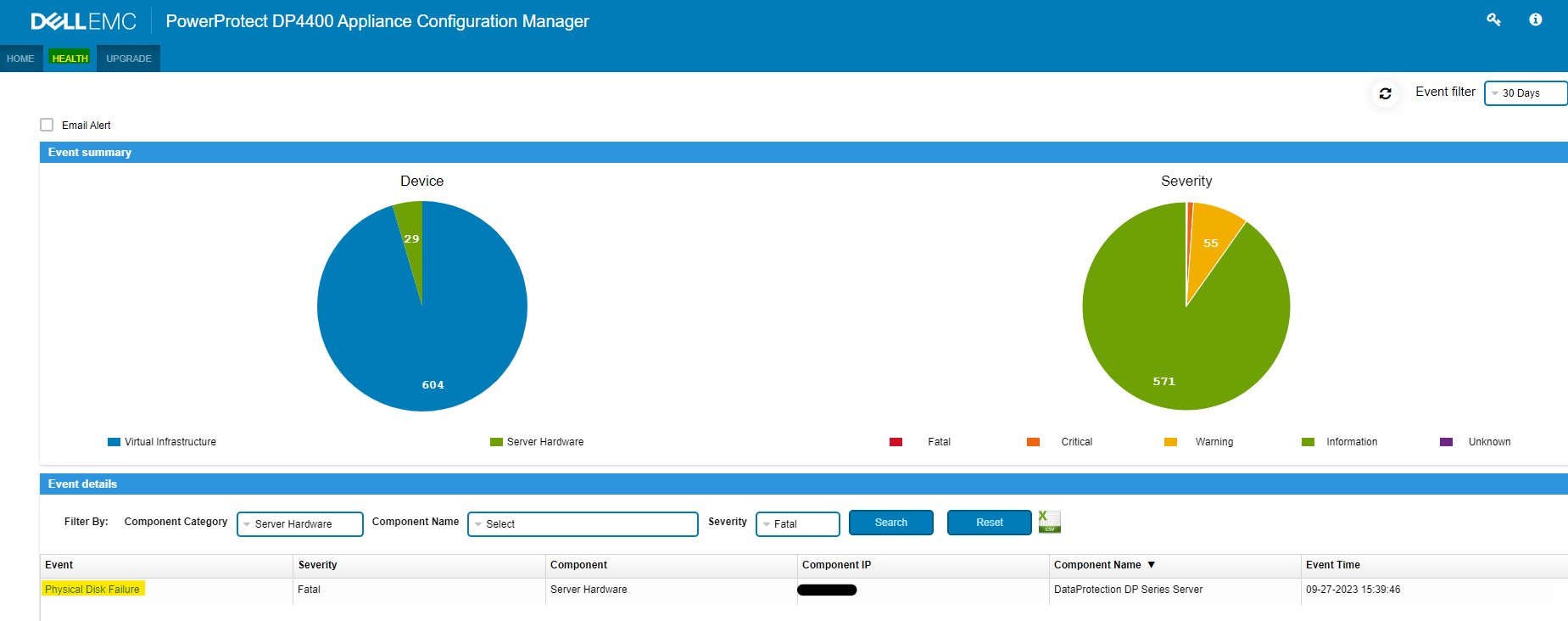1568x621 pixels.
Task: Open the Event filter 30 Days dropdown
Action: click(1526, 93)
